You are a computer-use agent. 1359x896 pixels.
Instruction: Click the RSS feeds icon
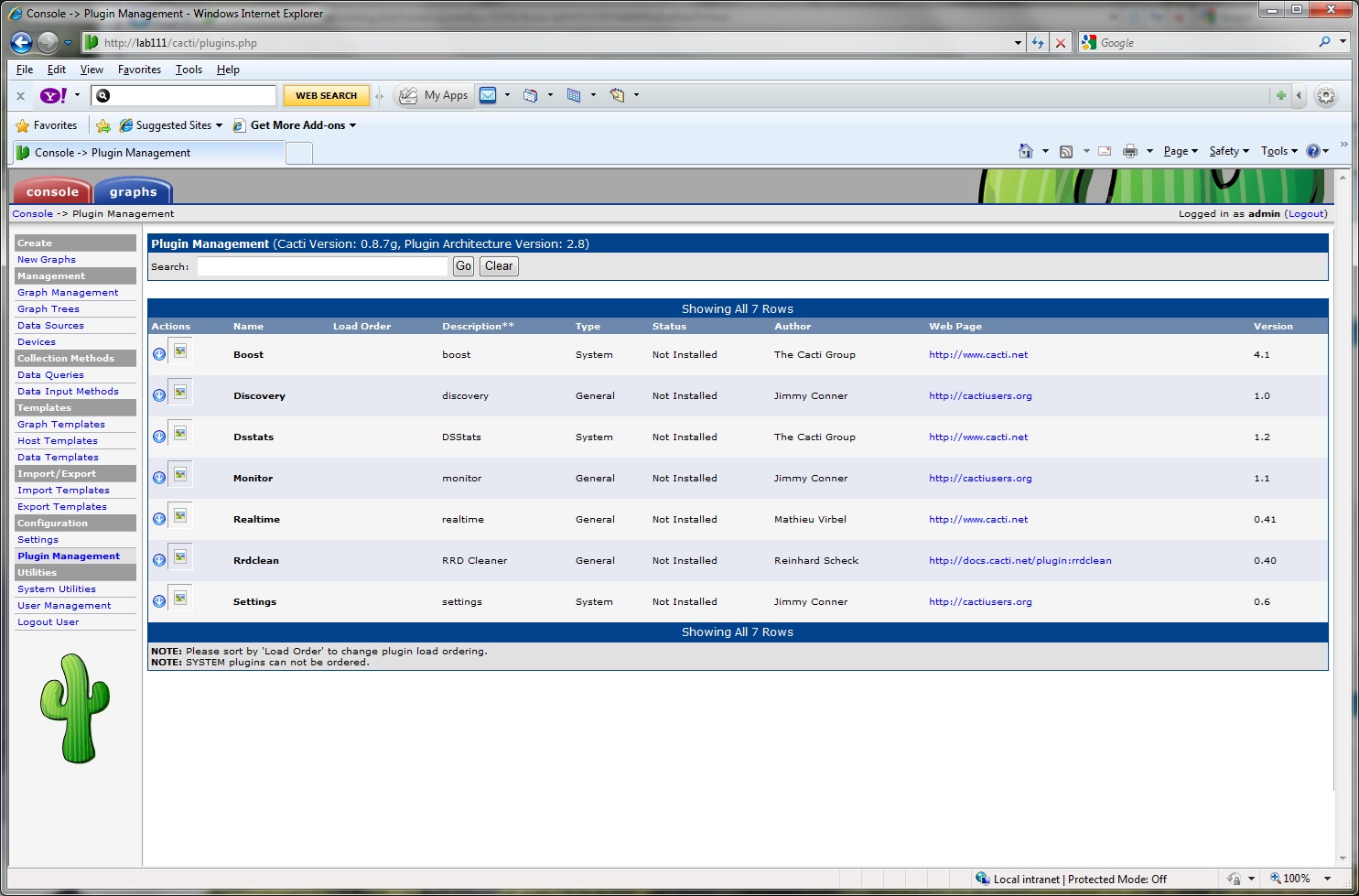[1066, 151]
